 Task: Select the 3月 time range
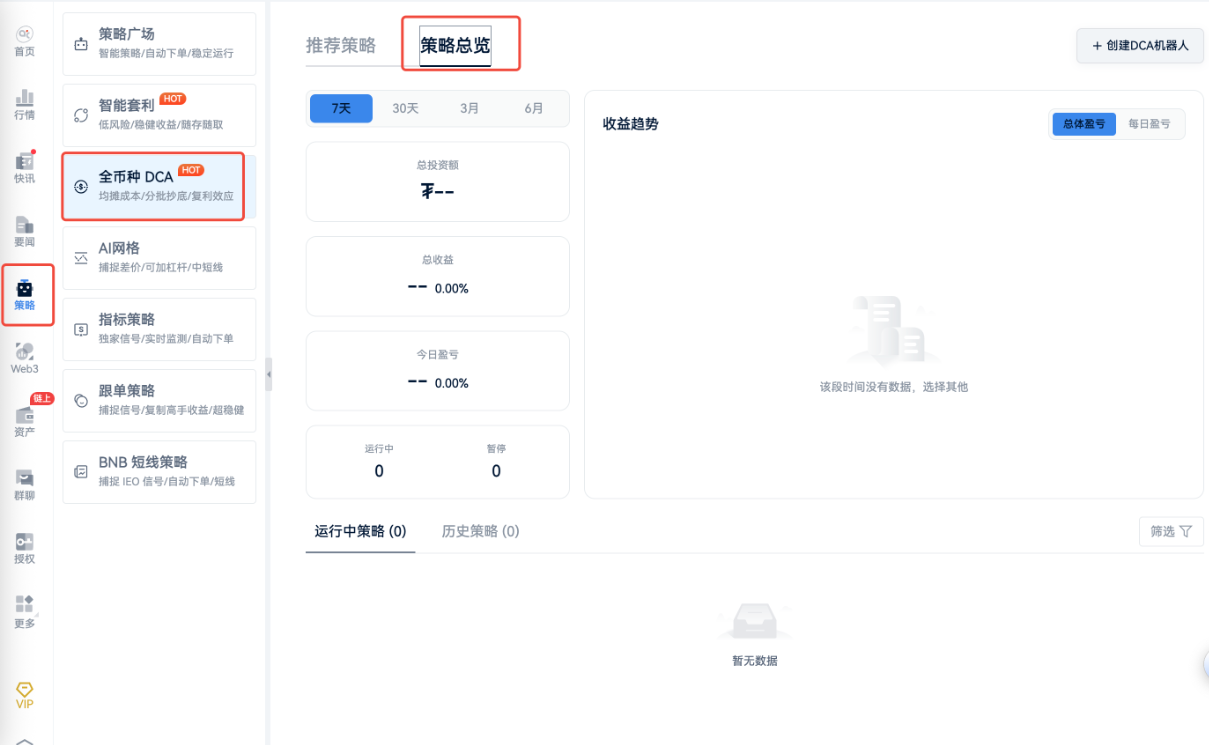pyautogui.click(x=469, y=108)
